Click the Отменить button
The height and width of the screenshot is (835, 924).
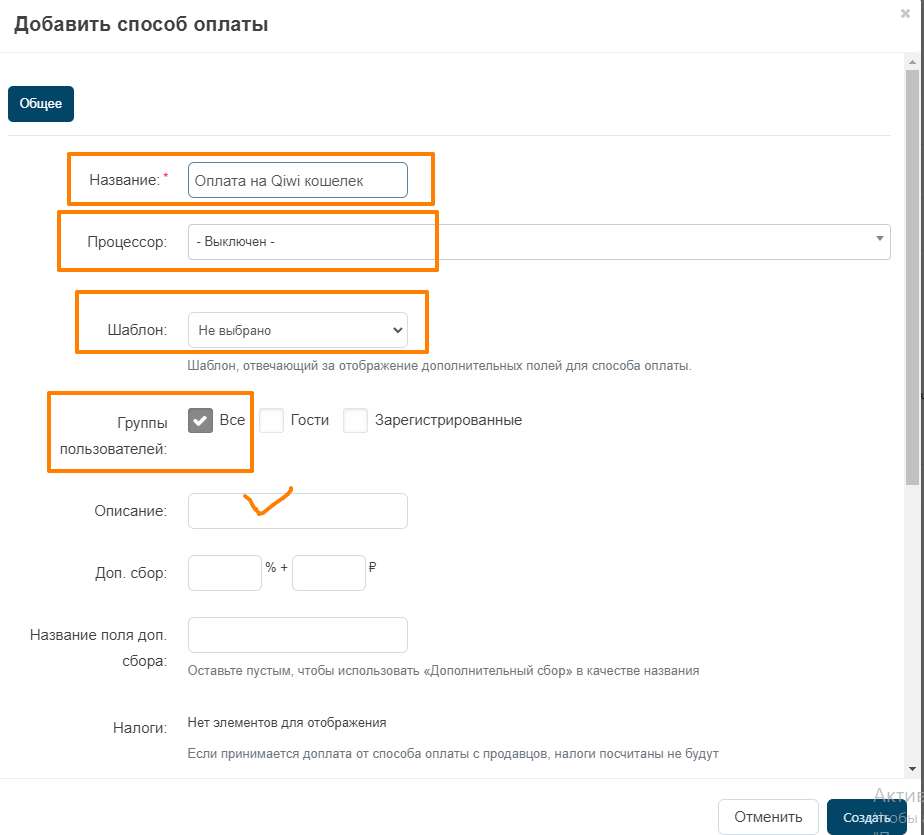768,817
